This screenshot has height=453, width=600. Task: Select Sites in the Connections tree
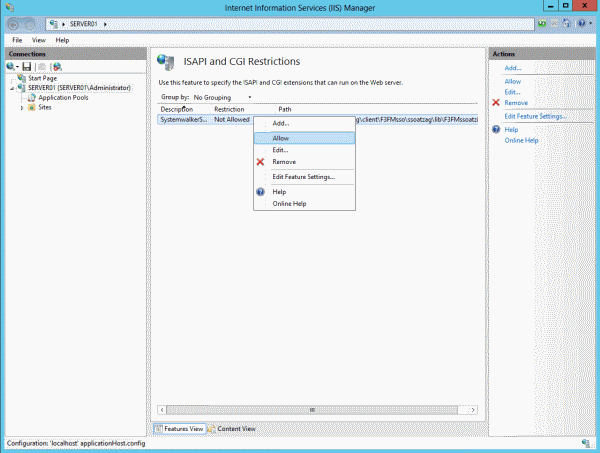(x=45, y=108)
